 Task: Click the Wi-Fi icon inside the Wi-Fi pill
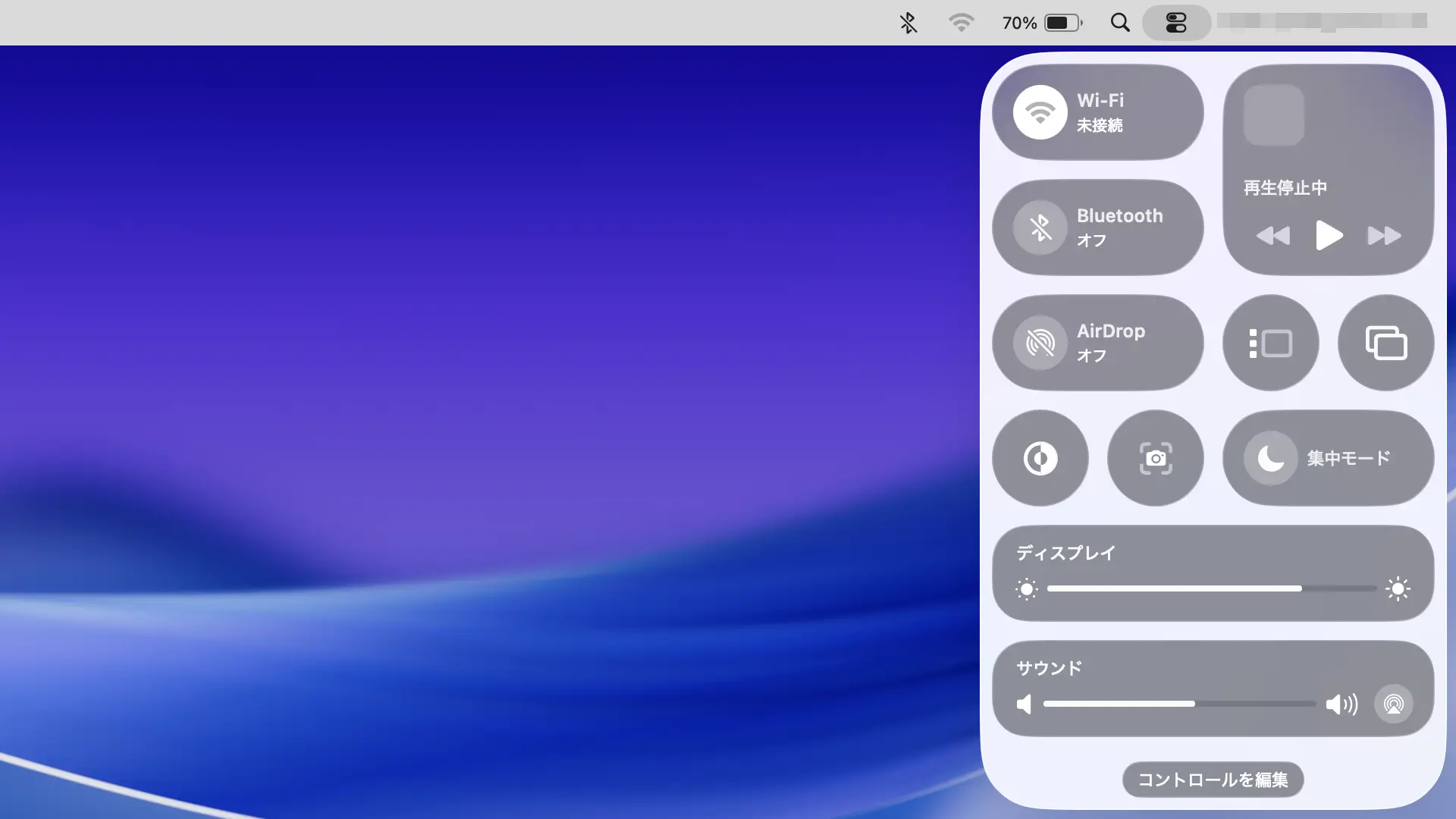(x=1040, y=111)
